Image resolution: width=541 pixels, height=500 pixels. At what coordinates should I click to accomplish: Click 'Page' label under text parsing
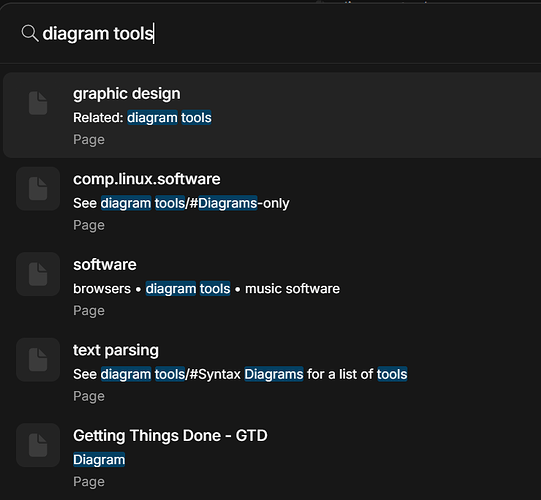pos(89,396)
